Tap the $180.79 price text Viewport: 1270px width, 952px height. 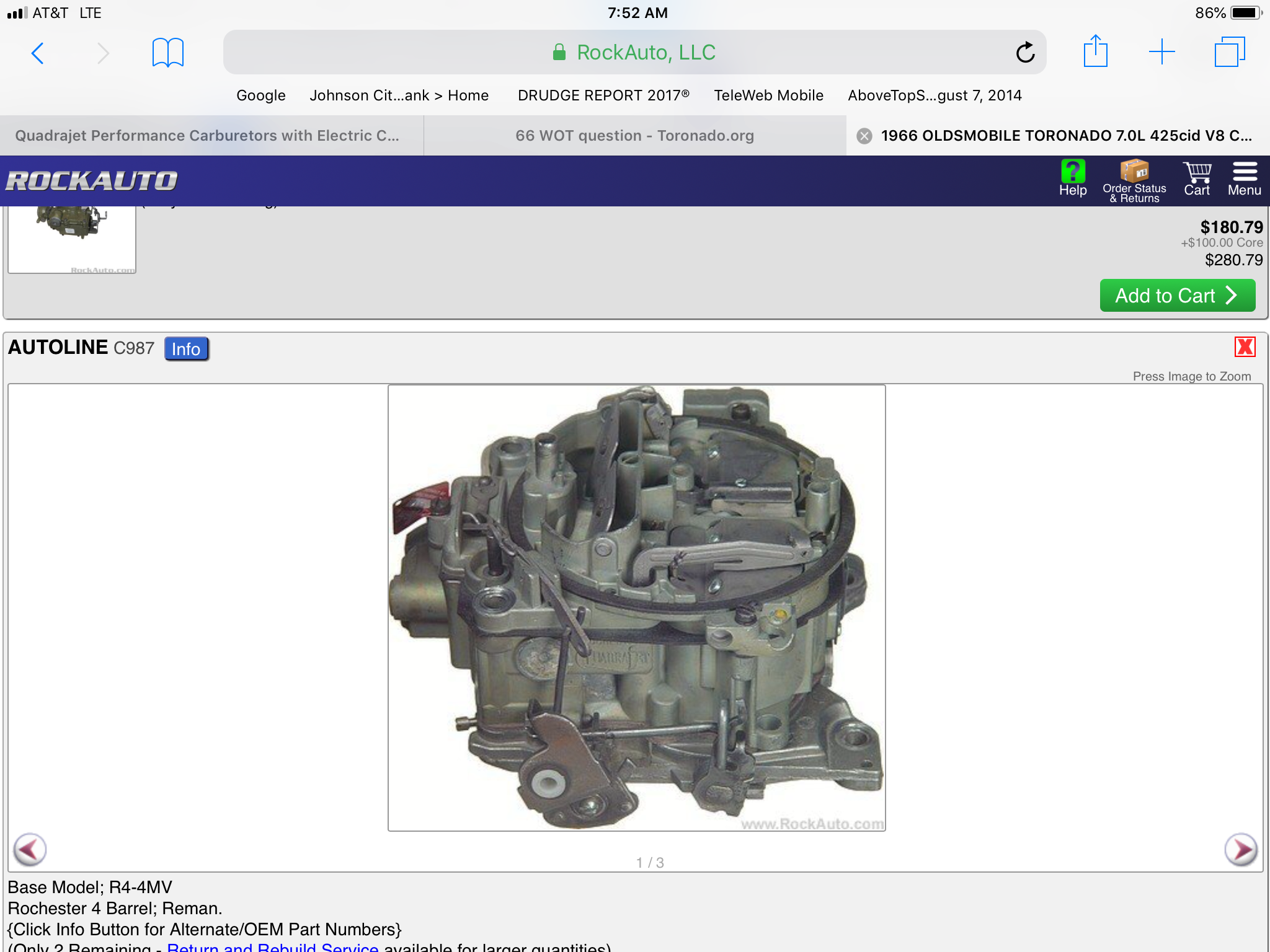coord(1232,227)
